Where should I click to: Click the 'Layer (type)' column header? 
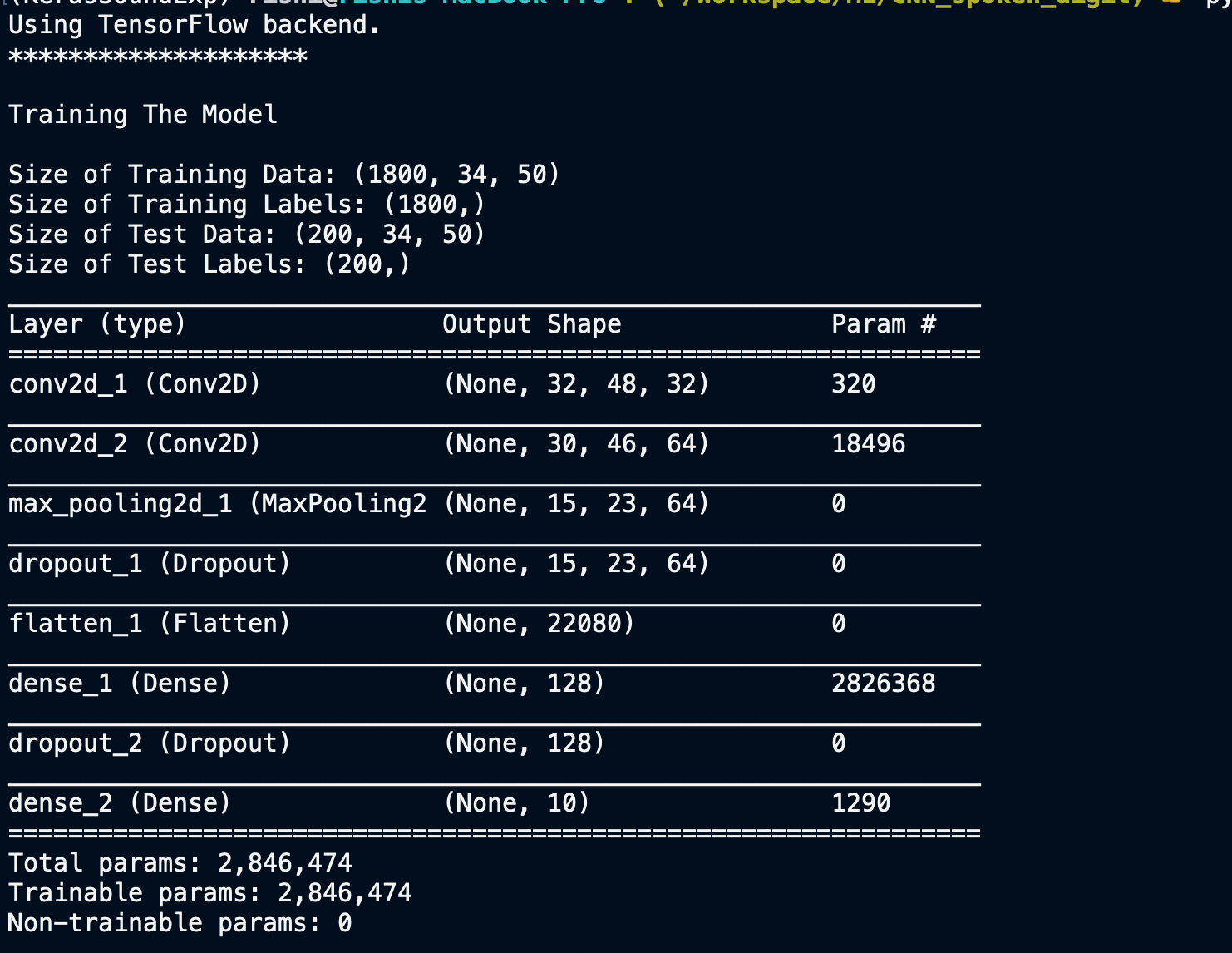97,324
